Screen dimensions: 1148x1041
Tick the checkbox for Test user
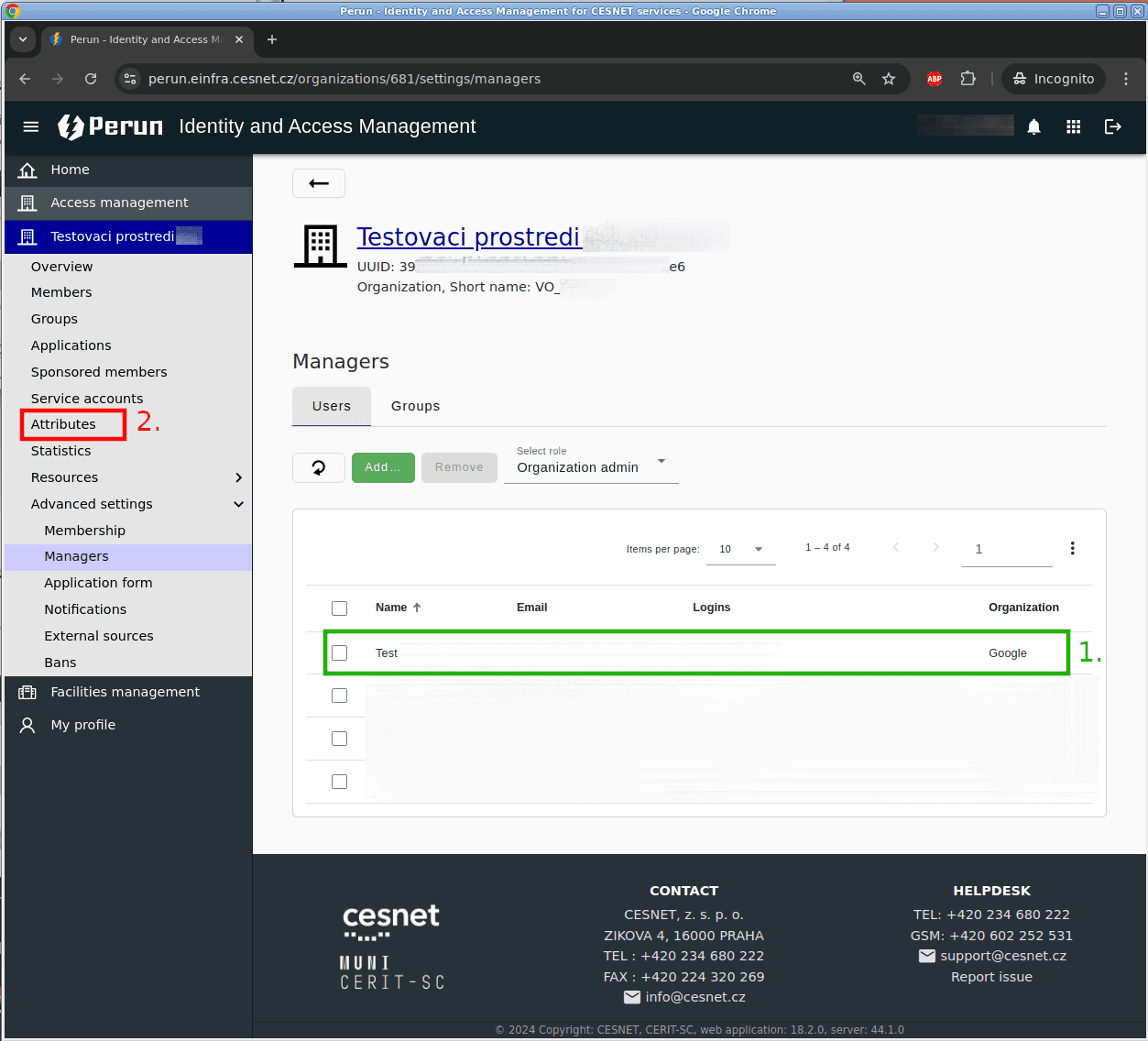coord(340,653)
